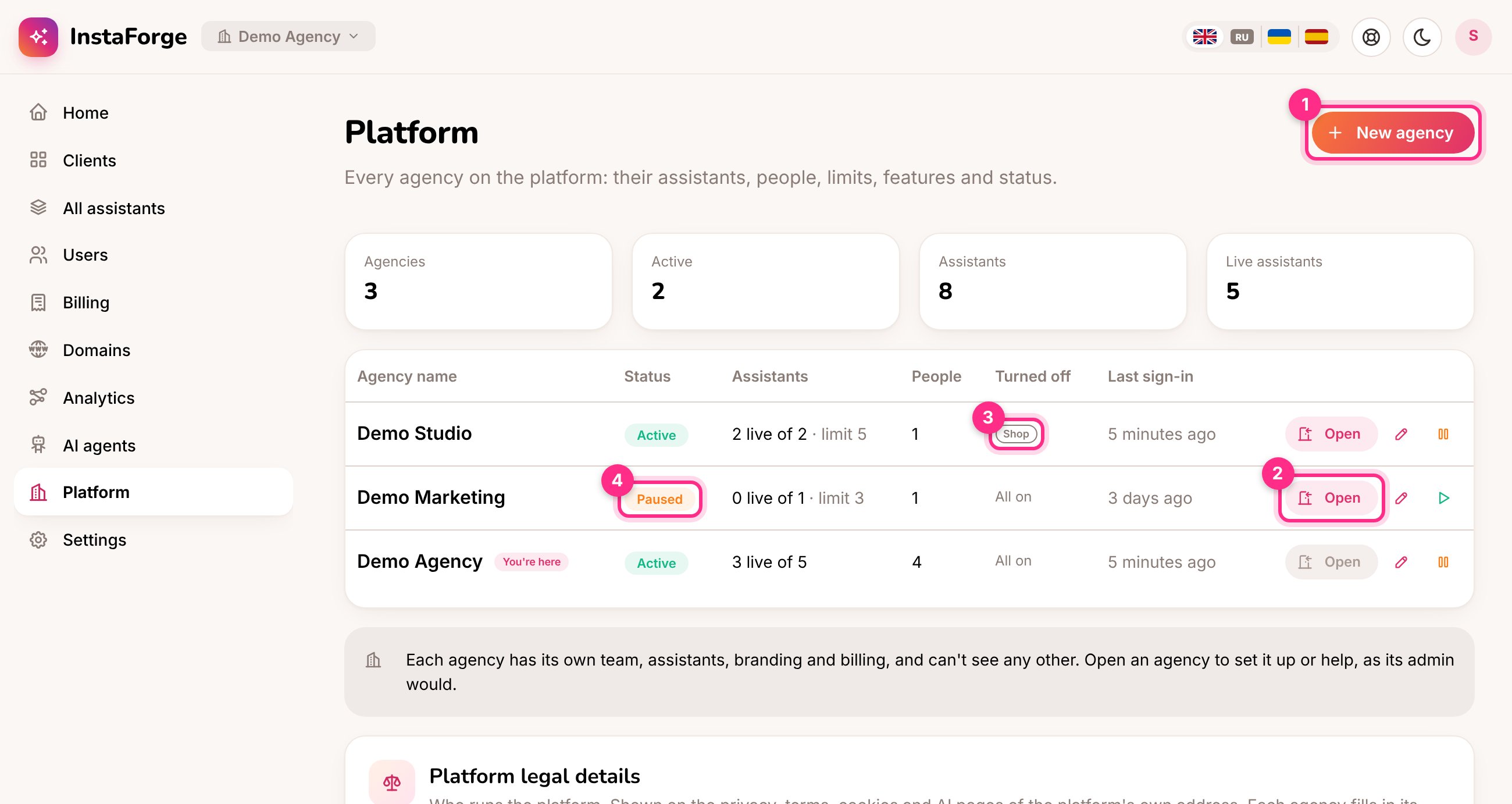Screen dimensions: 1512x804
Task: Open All assistants in sidebar
Action: tap(153, 208)
